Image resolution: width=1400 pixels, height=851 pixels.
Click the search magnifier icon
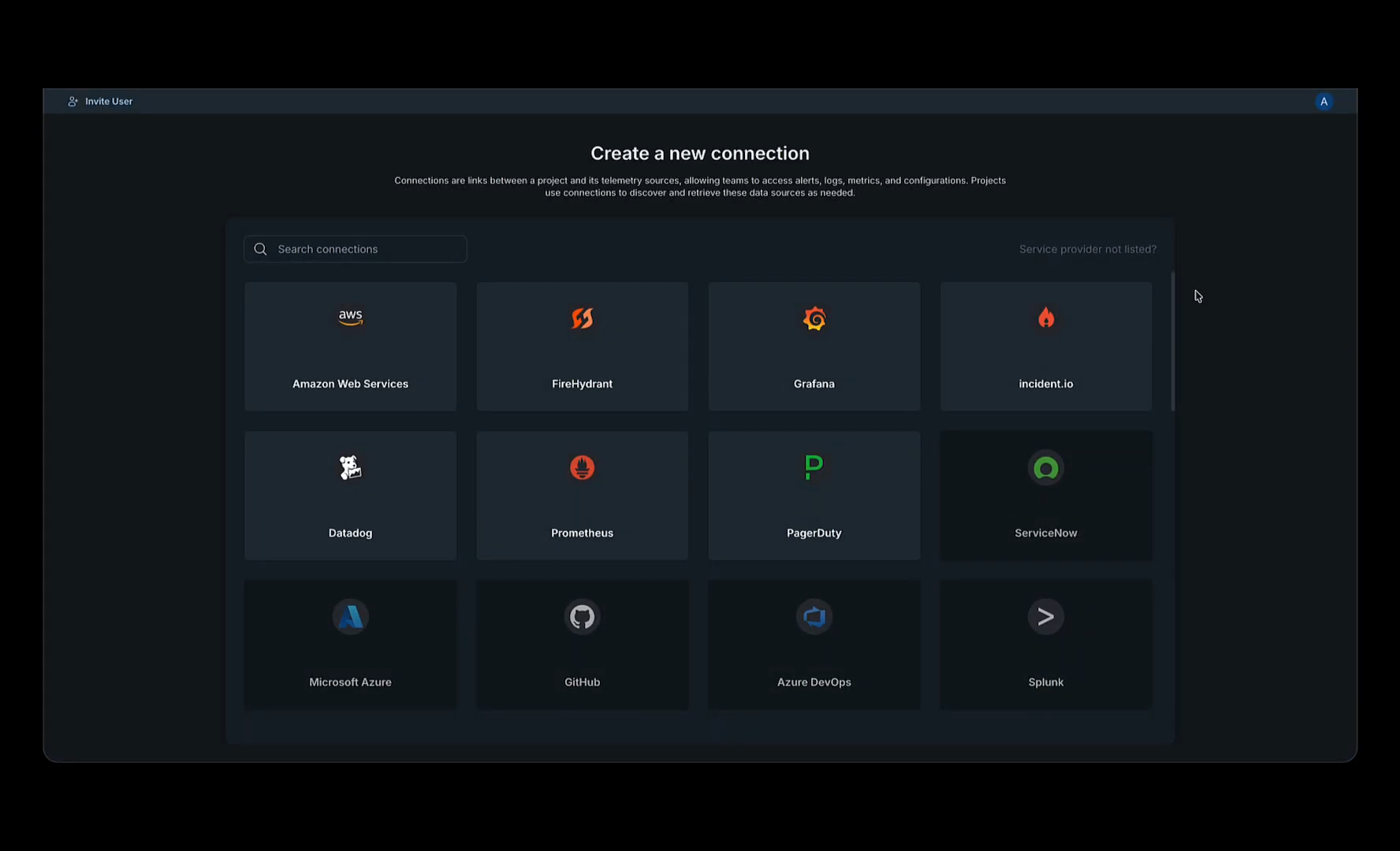point(260,249)
